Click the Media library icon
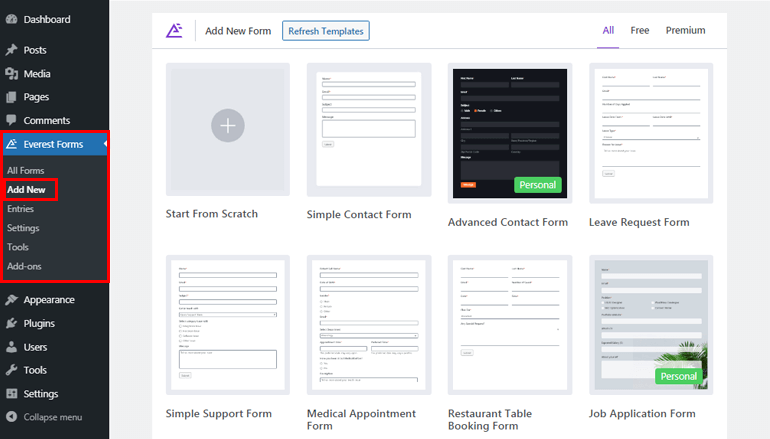The width and height of the screenshot is (770, 439). coord(11,73)
